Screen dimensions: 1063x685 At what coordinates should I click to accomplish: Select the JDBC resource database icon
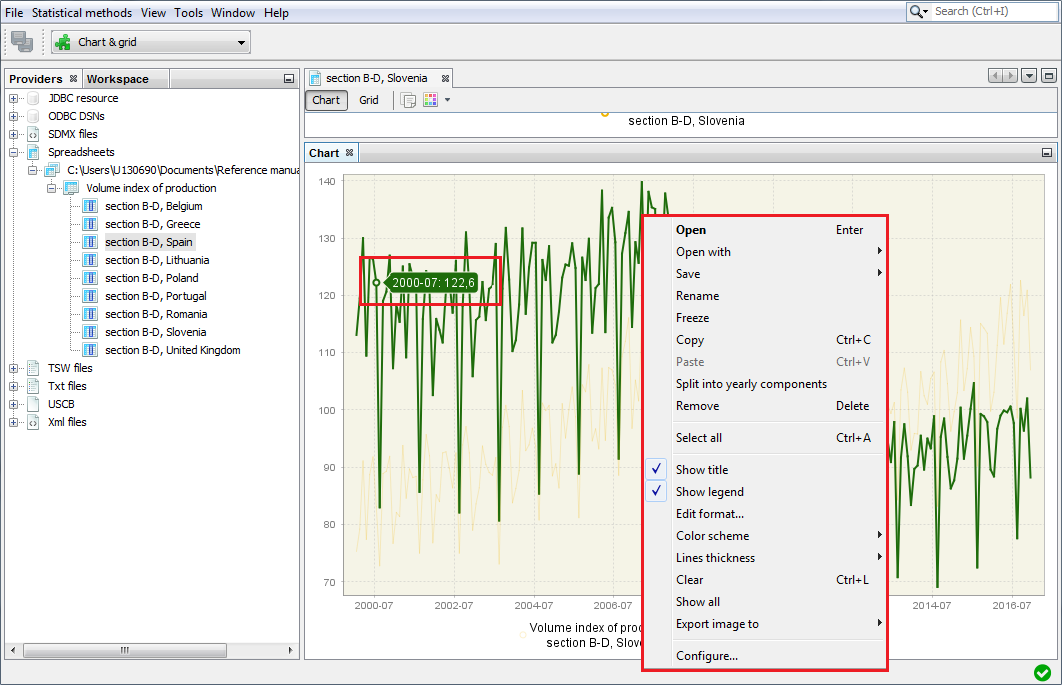(x=33, y=98)
